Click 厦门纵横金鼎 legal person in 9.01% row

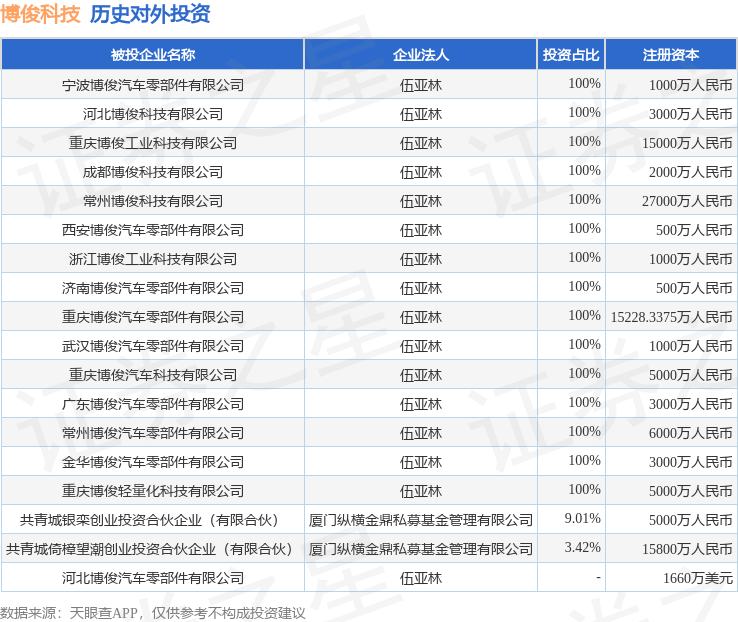click(421, 520)
